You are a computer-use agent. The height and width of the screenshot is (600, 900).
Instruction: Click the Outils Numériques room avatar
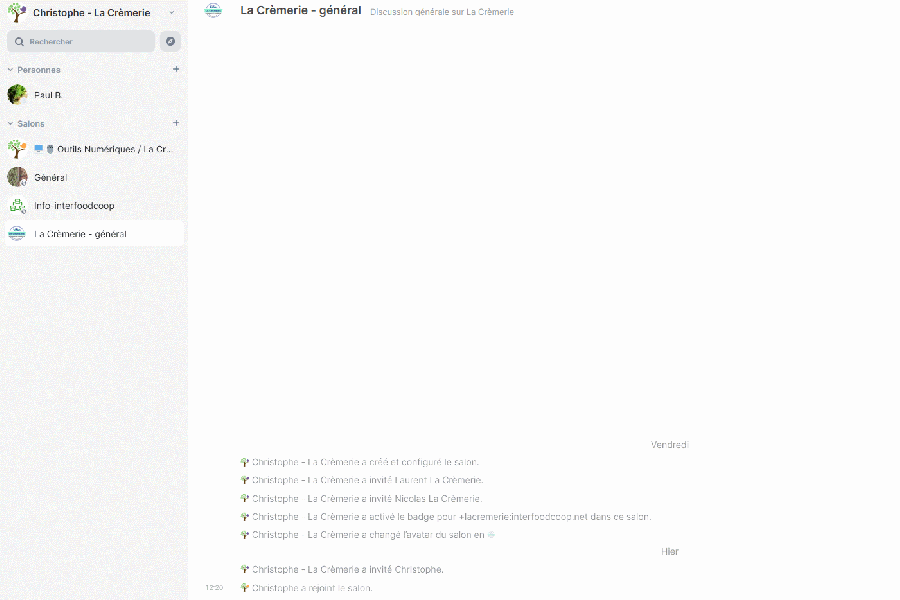(16, 148)
